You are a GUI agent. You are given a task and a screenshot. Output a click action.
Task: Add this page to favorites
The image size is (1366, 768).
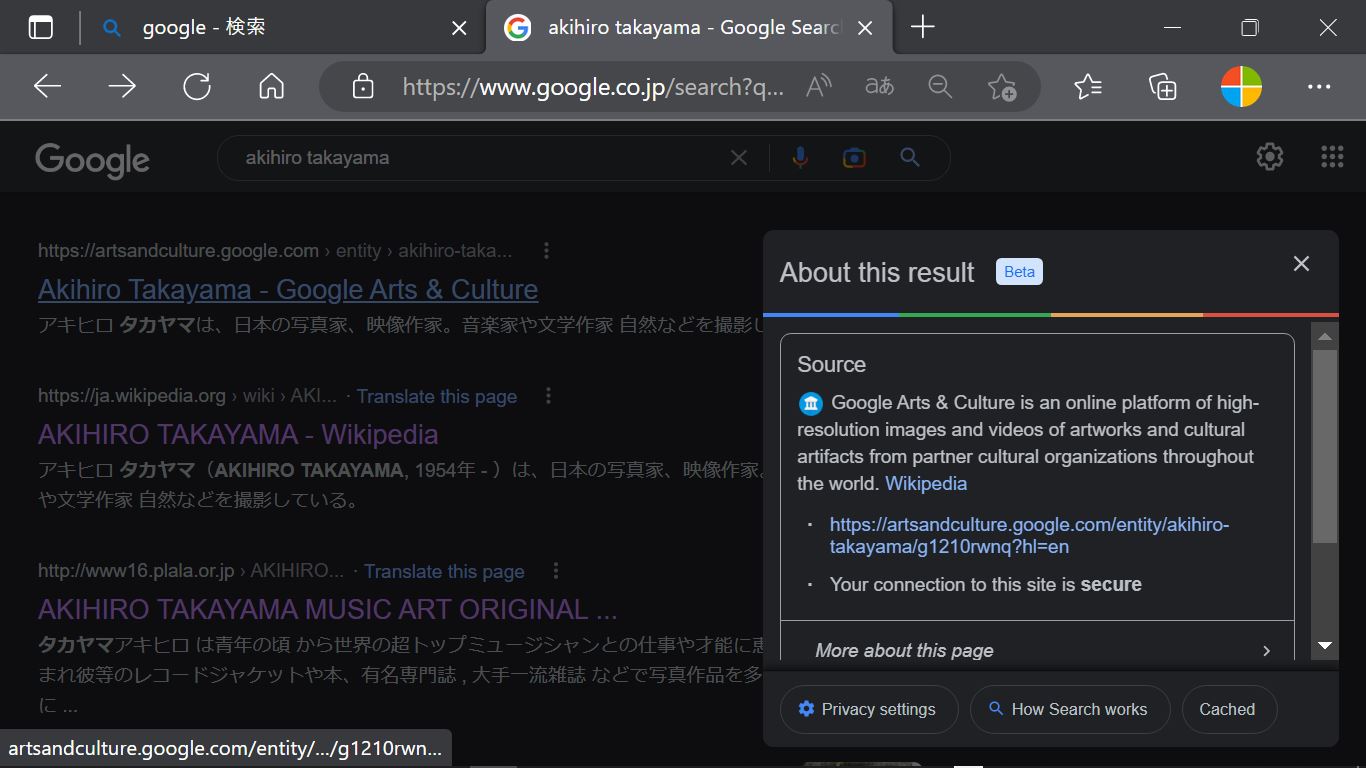(x=1001, y=87)
